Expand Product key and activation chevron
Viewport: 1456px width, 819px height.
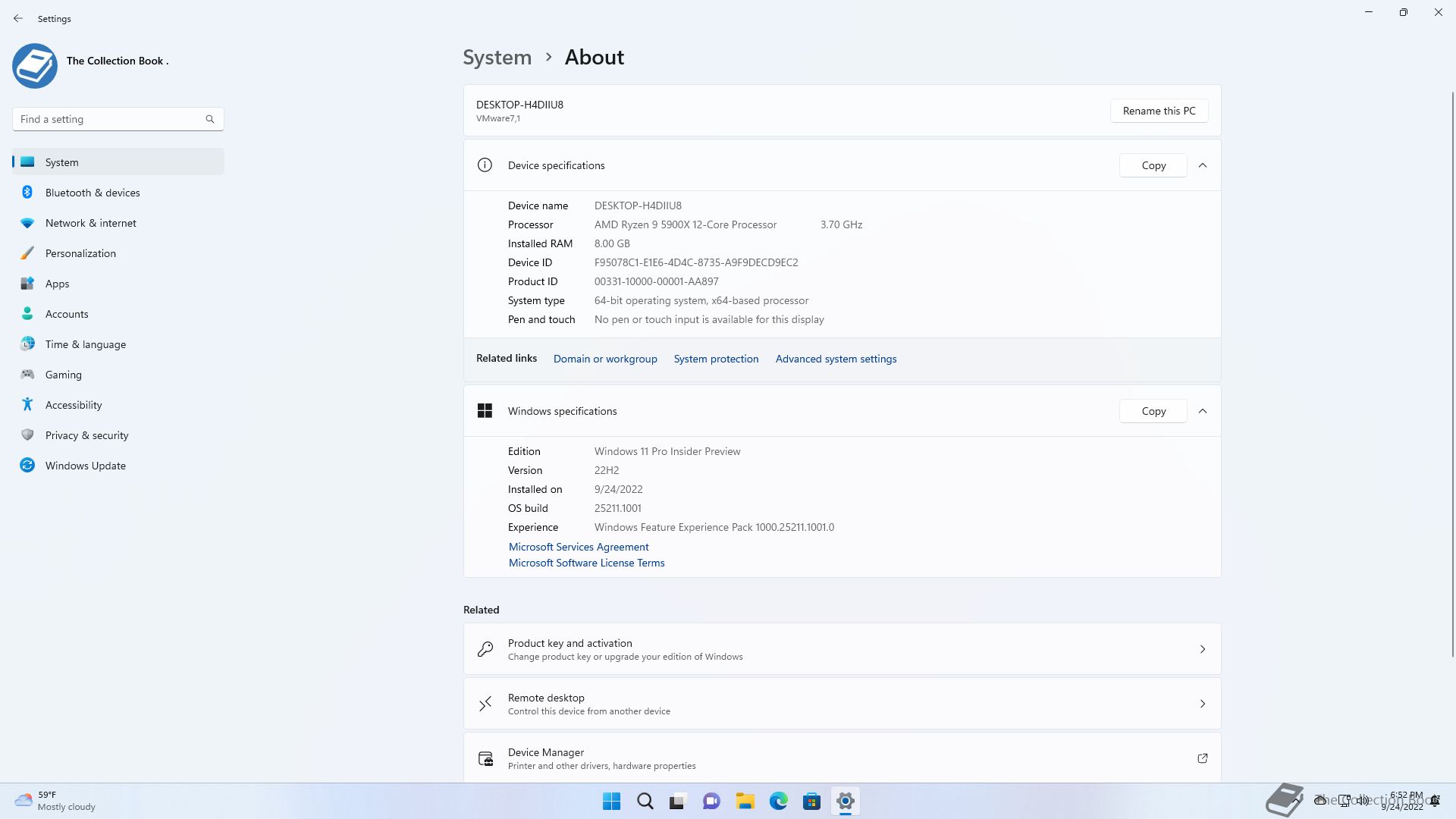point(1203,649)
